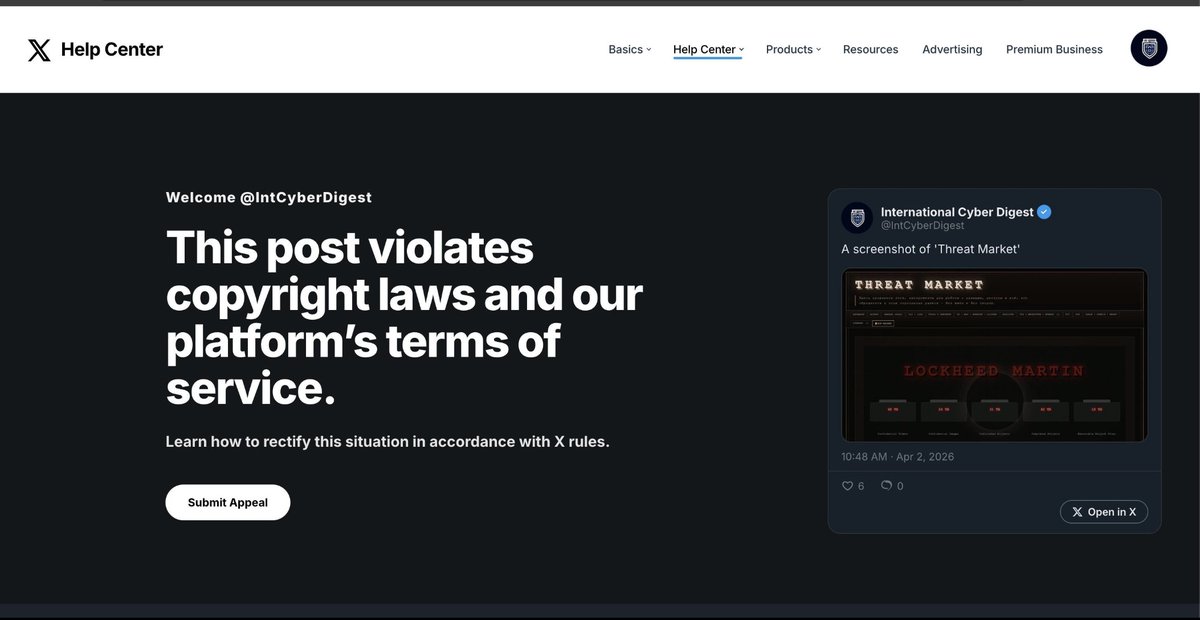Click the text A screenshot of 'Threat Market'
Screen dimensions: 1200x620
pos(930,249)
